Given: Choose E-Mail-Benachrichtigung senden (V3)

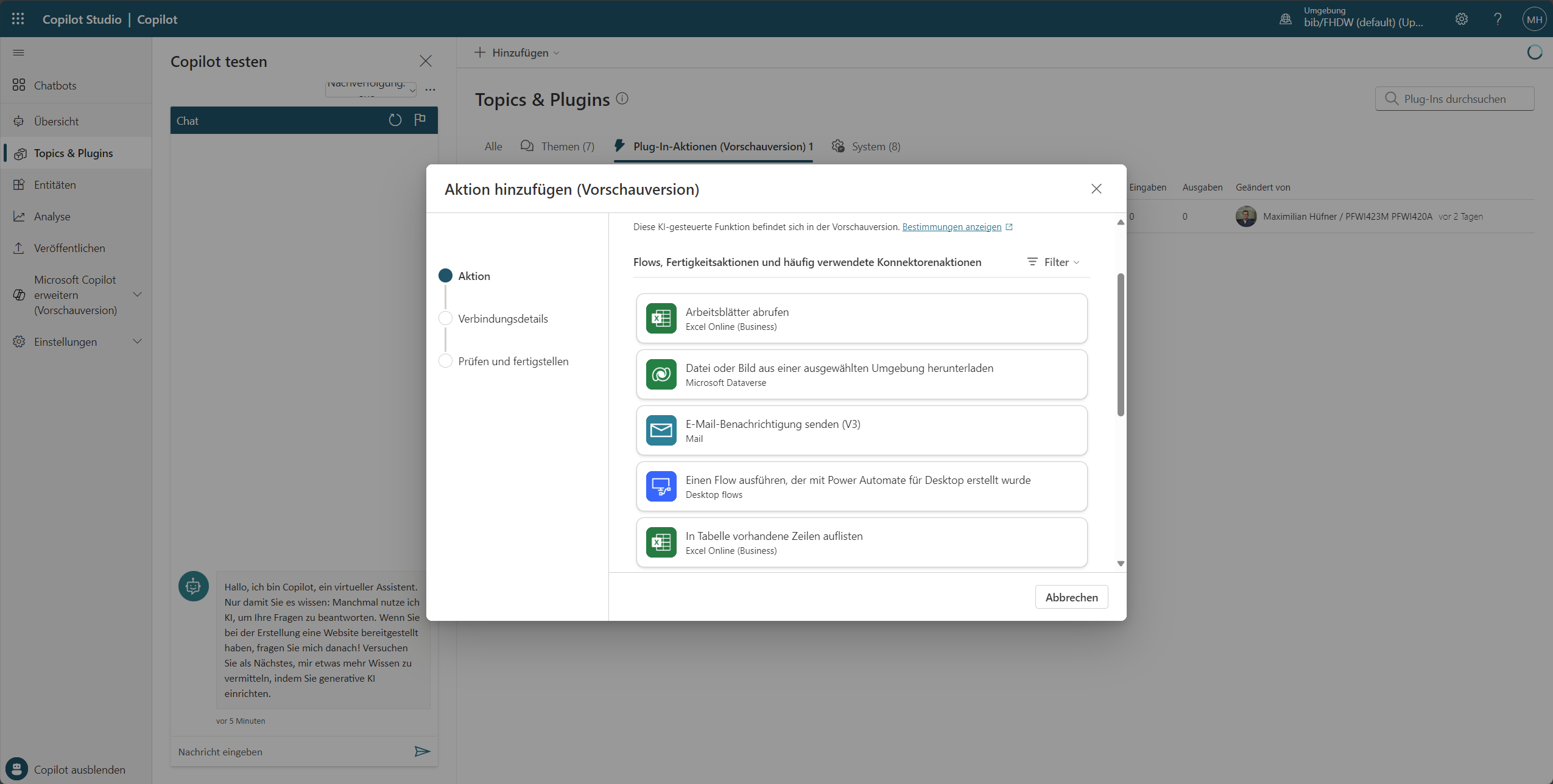Looking at the screenshot, I should point(862,430).
